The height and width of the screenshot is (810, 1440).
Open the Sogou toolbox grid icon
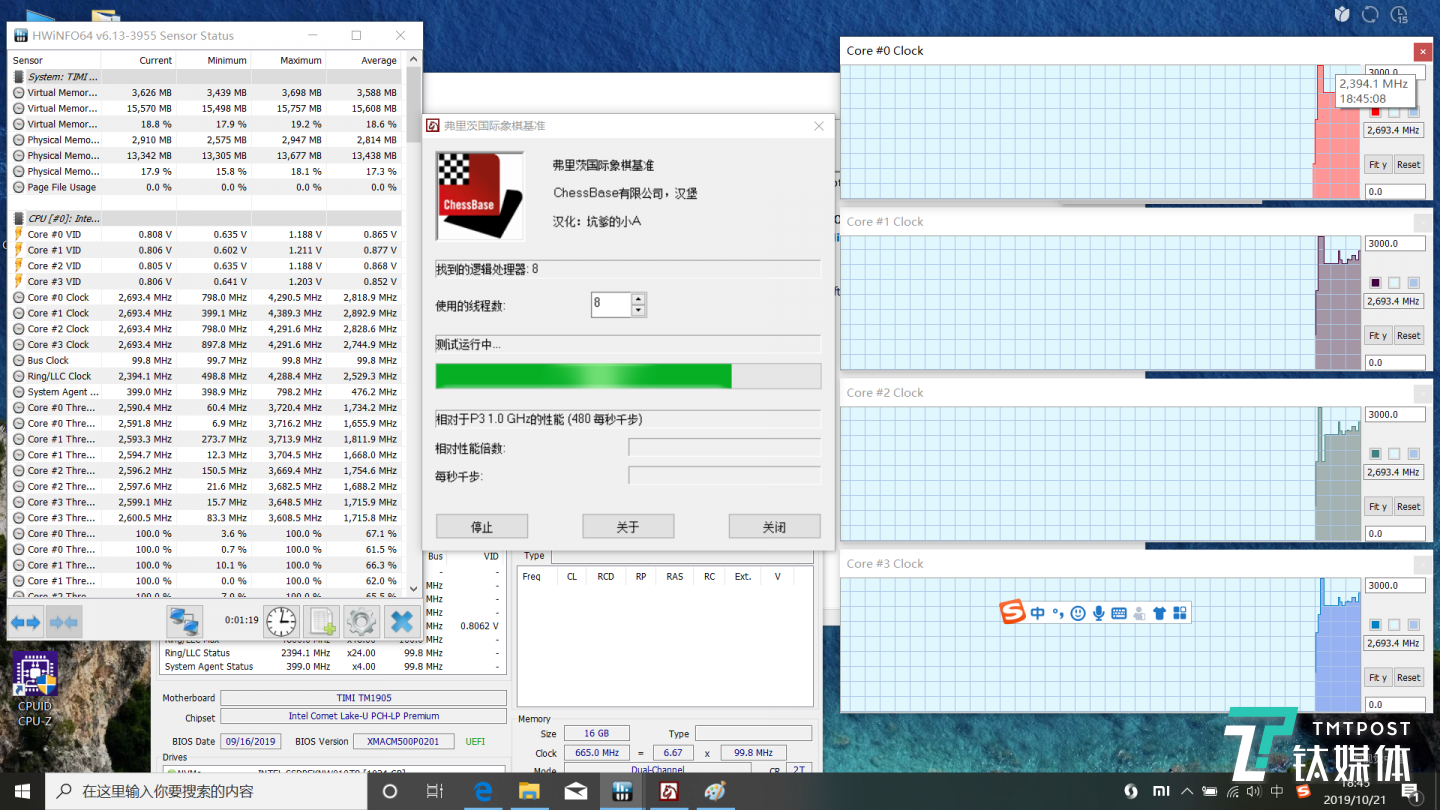tap(1180, 612)
